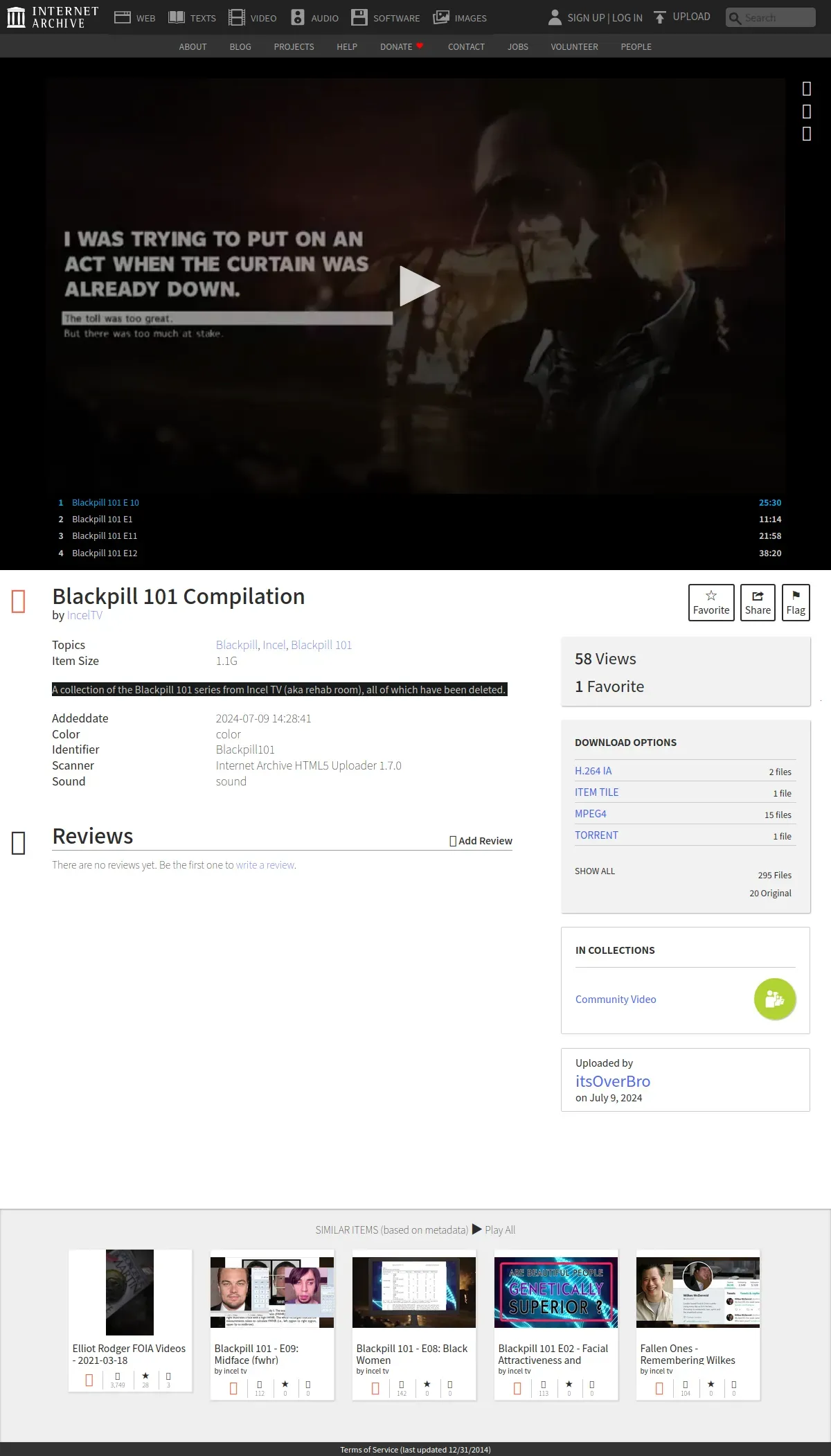Flag this item

(796, 603)
